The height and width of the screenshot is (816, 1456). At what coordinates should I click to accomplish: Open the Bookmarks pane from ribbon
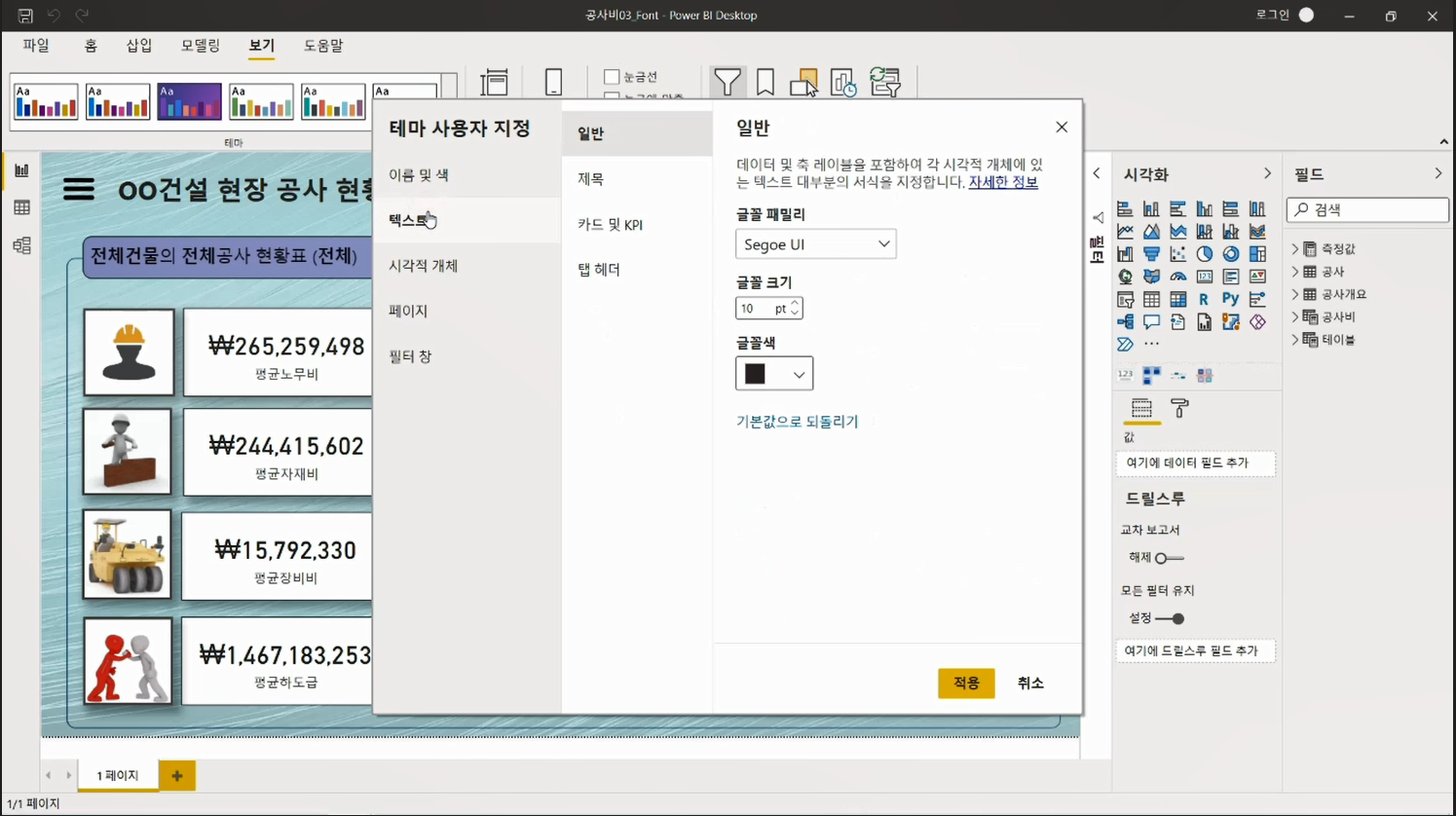[765, 82]
